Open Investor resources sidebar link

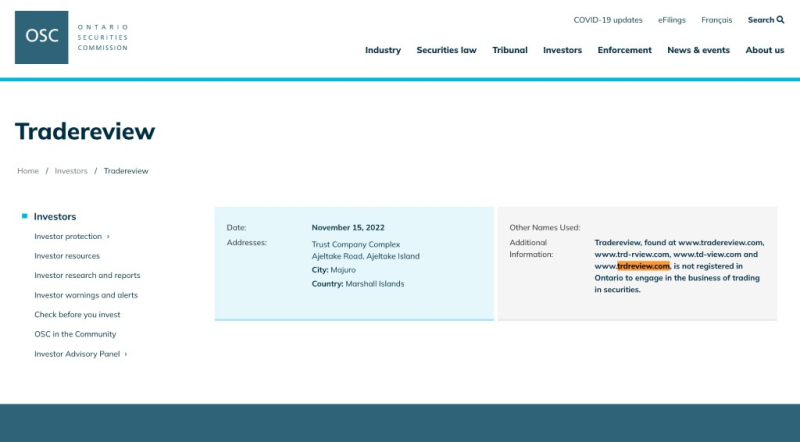click(67, 256)
